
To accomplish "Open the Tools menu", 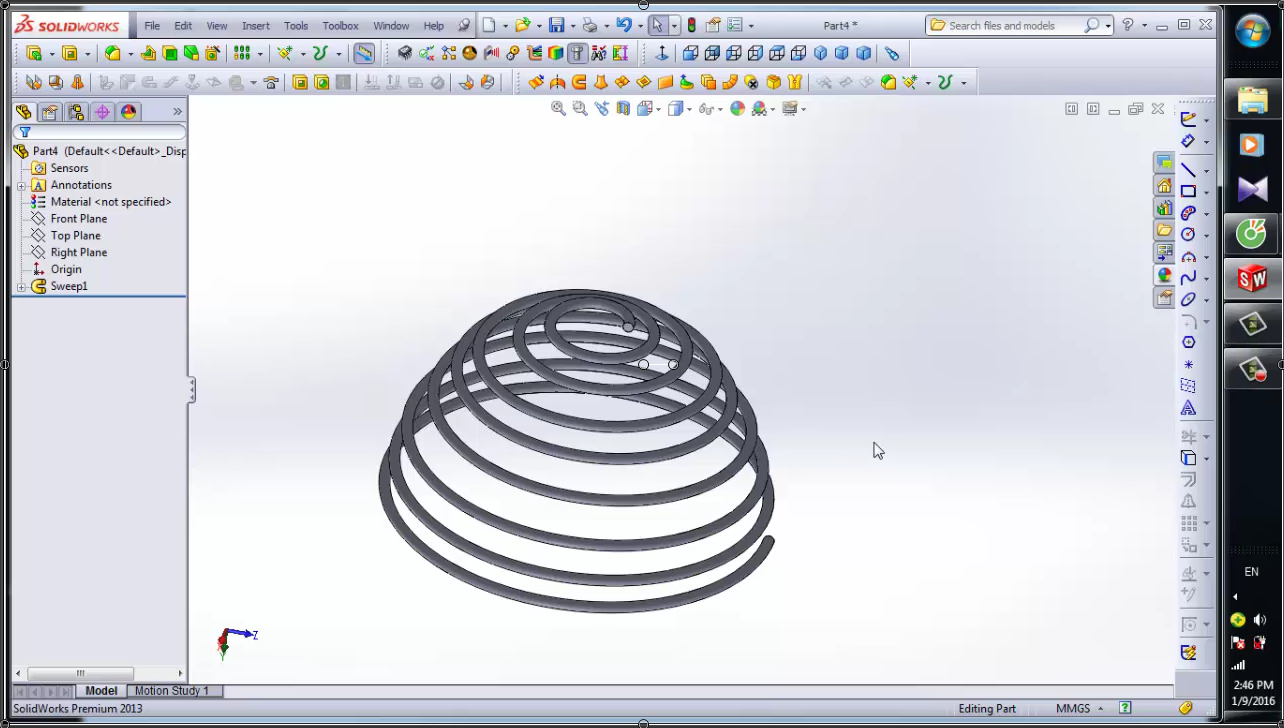I will [296, 25].
